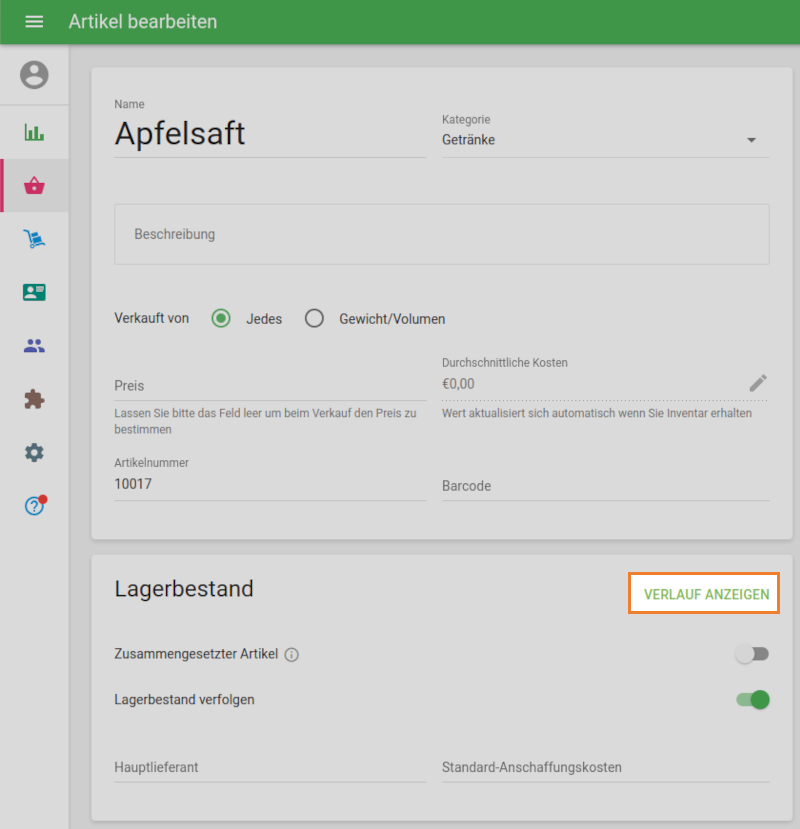Enable the Zusammengesetzter Artikel switch
This screenshot has width=800, height=829.
(752, 654)
